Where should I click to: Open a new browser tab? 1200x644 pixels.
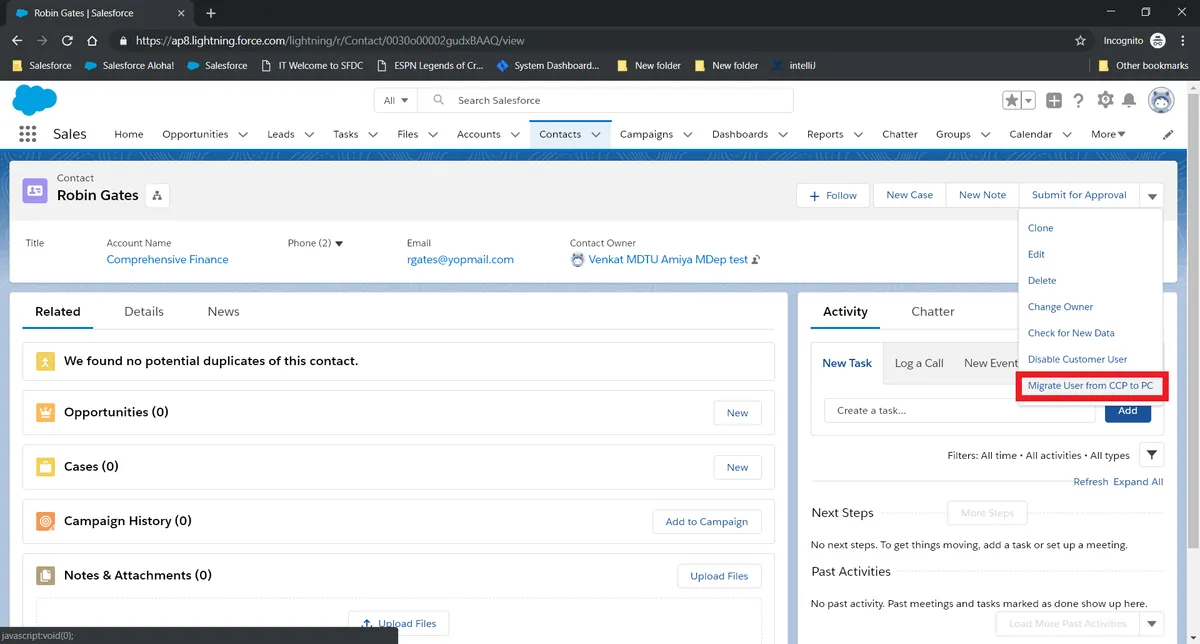point(210,13)
